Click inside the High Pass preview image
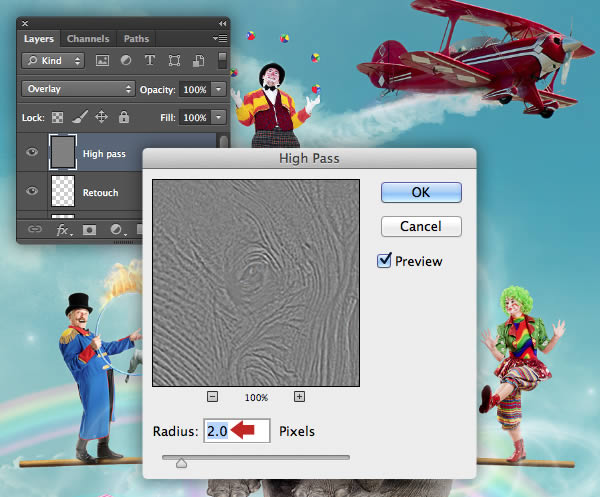600x497 pixels. coord(256,283)
